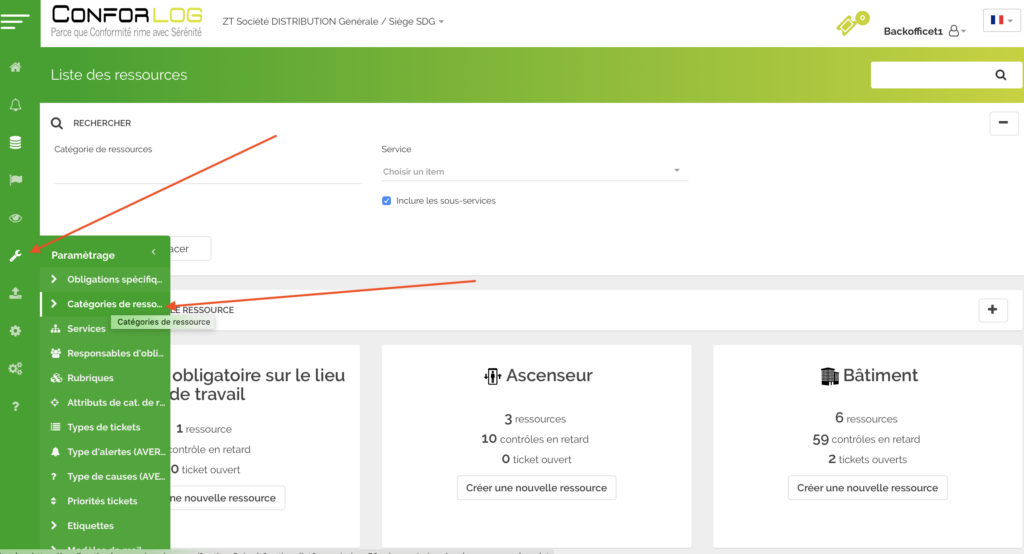Open the Service 'Choisir un item' dropdown
The height and width of the screenshot is (554, 1024).
(534, 171)
